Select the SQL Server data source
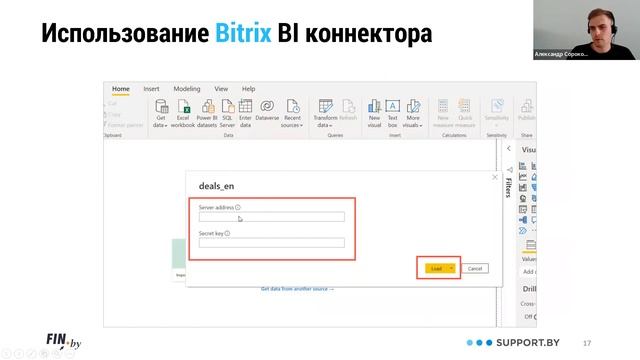The width and height of the screenshot is (640, 360). [227, 113]
